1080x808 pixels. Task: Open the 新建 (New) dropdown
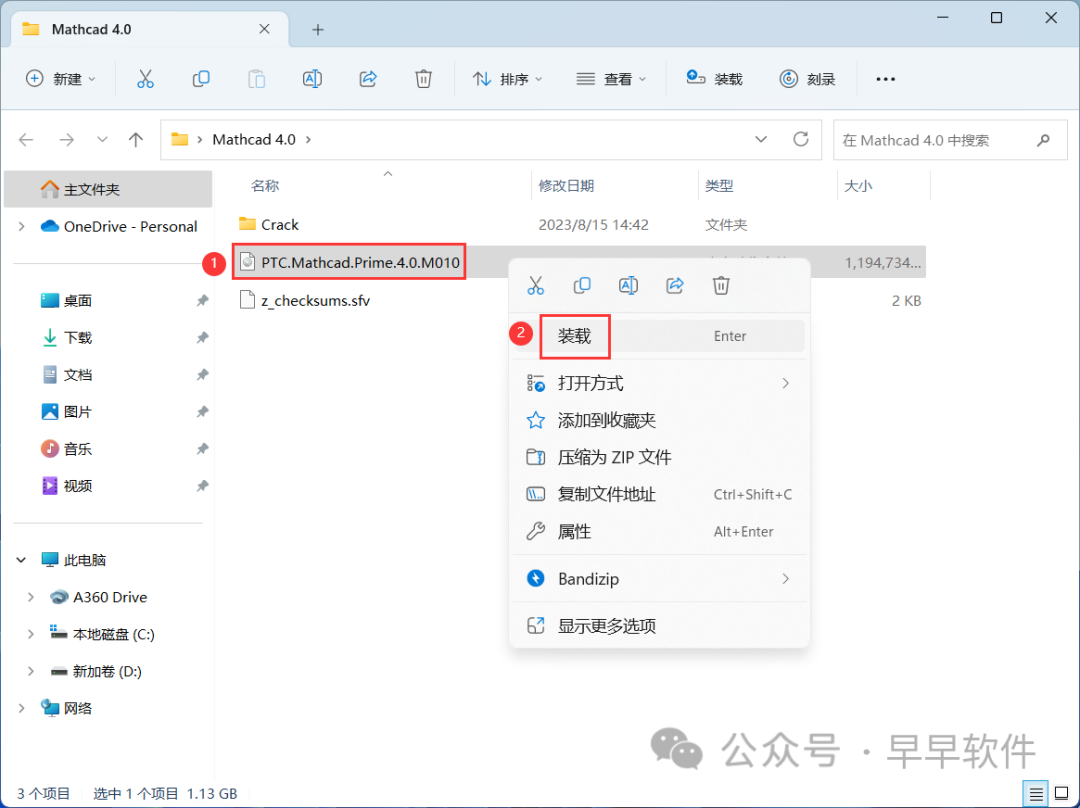pos(61,79)
